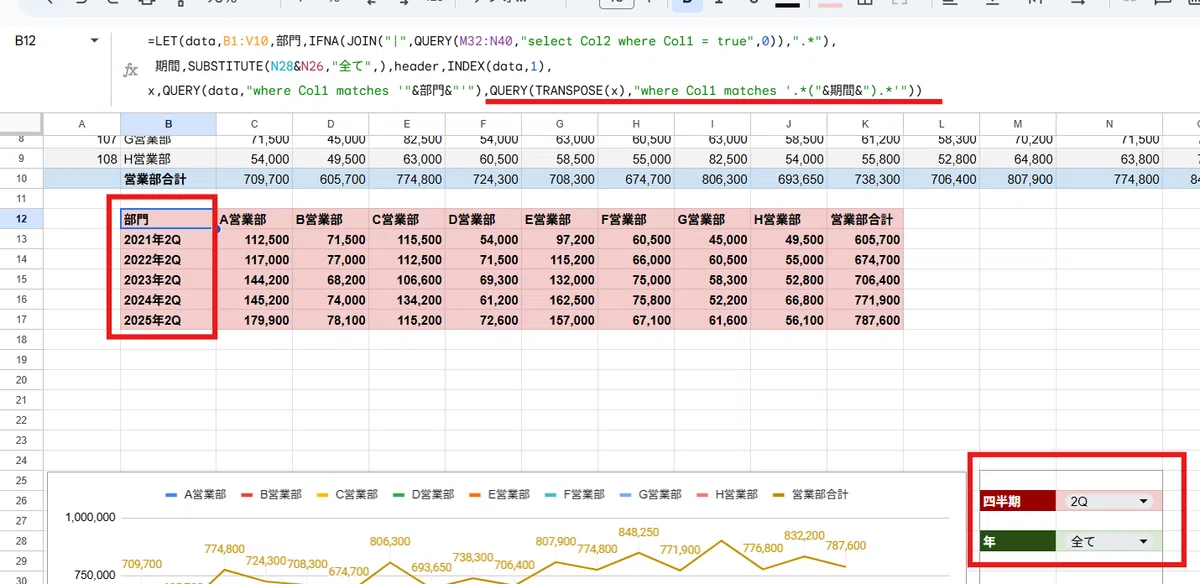This screenshot has height=584, width=1200.
Task: Select the H営業部 cell in row 9
Action: coord(168,159)
